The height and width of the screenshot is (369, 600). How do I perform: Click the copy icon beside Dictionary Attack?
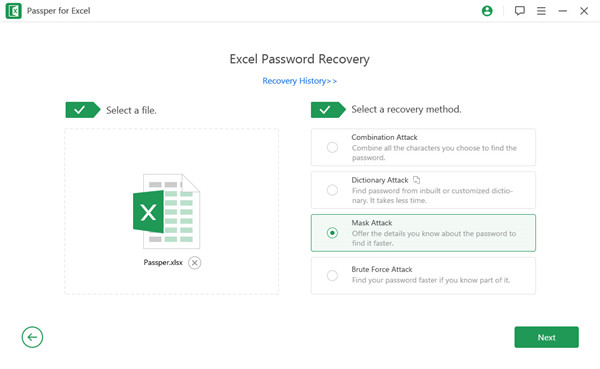(x=416, y=180)
